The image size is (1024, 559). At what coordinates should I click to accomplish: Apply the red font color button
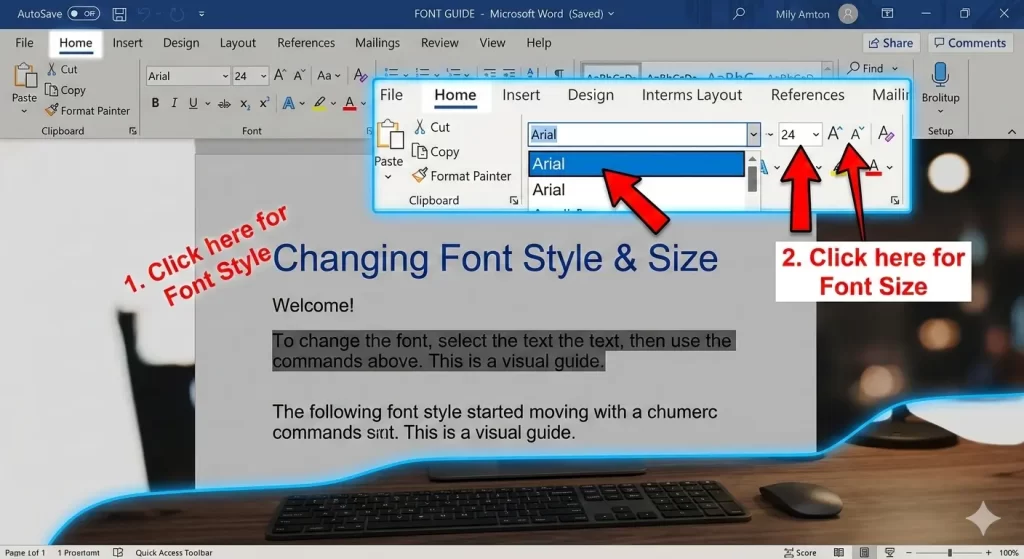349,103
